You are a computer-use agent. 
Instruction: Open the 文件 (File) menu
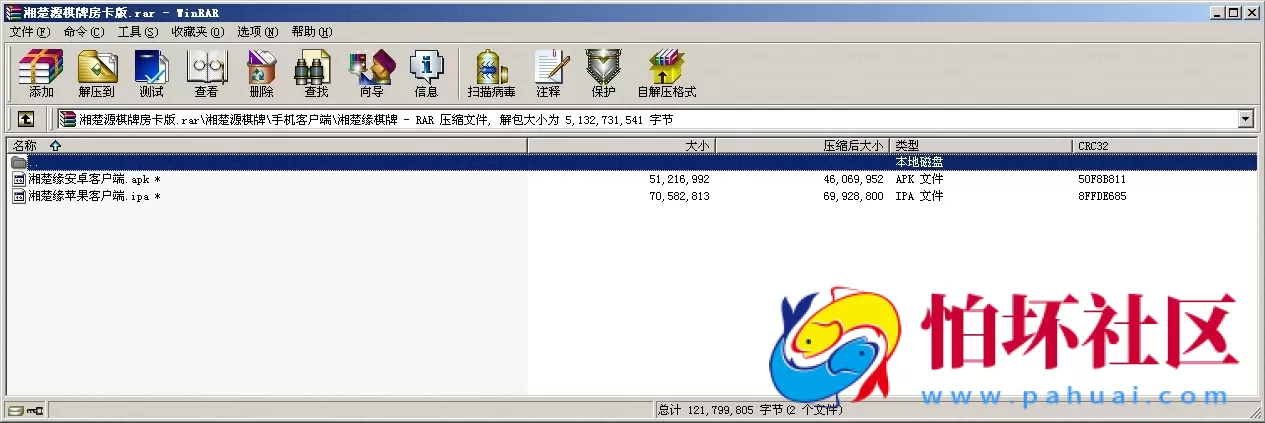pyautogui.click(x=29, y=32)
